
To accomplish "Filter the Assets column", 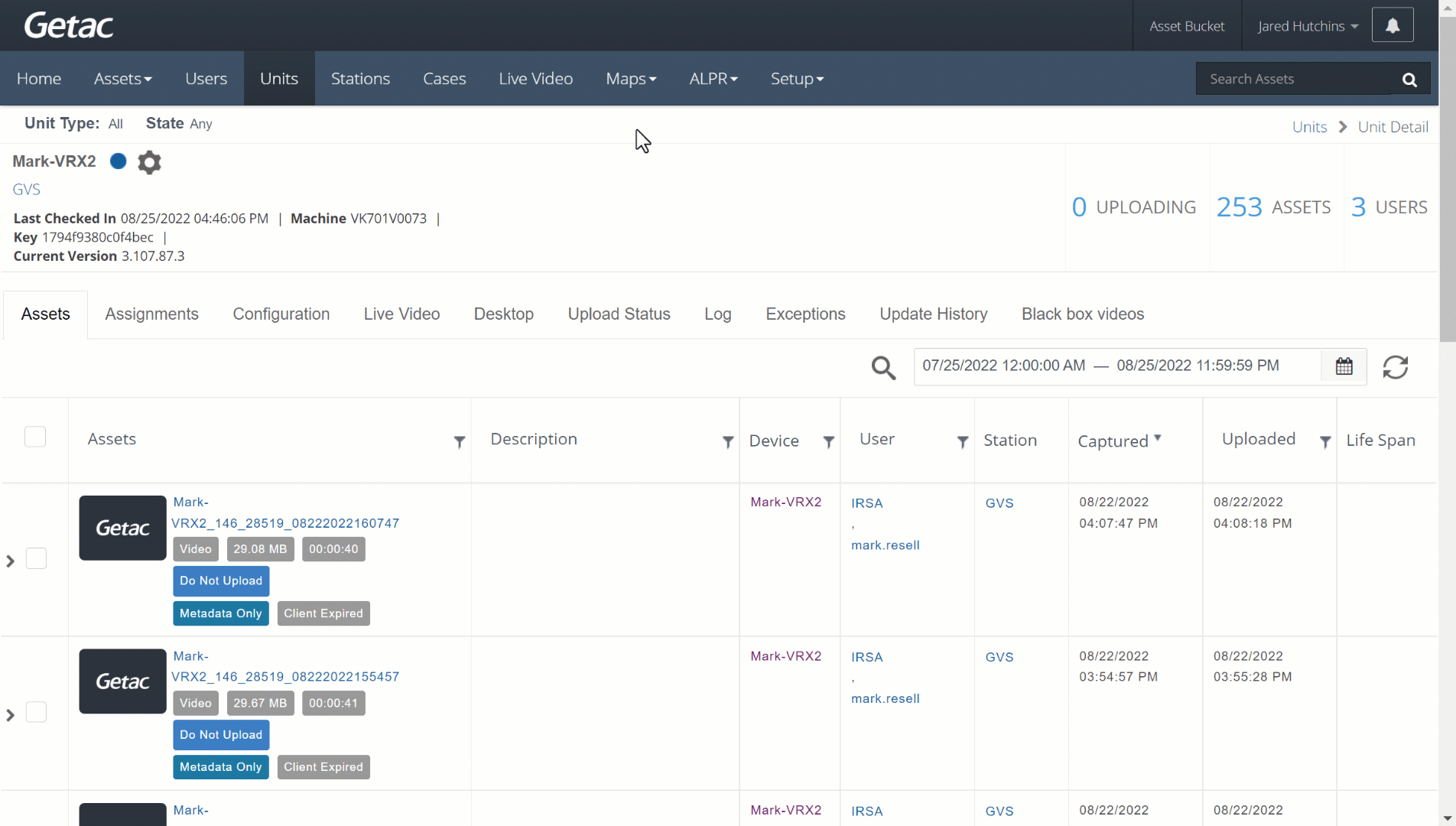I will [459, 442].
